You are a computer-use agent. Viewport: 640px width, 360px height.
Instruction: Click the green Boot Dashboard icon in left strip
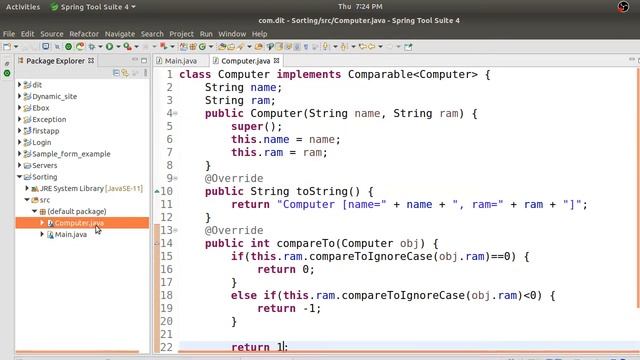point(7,73)
